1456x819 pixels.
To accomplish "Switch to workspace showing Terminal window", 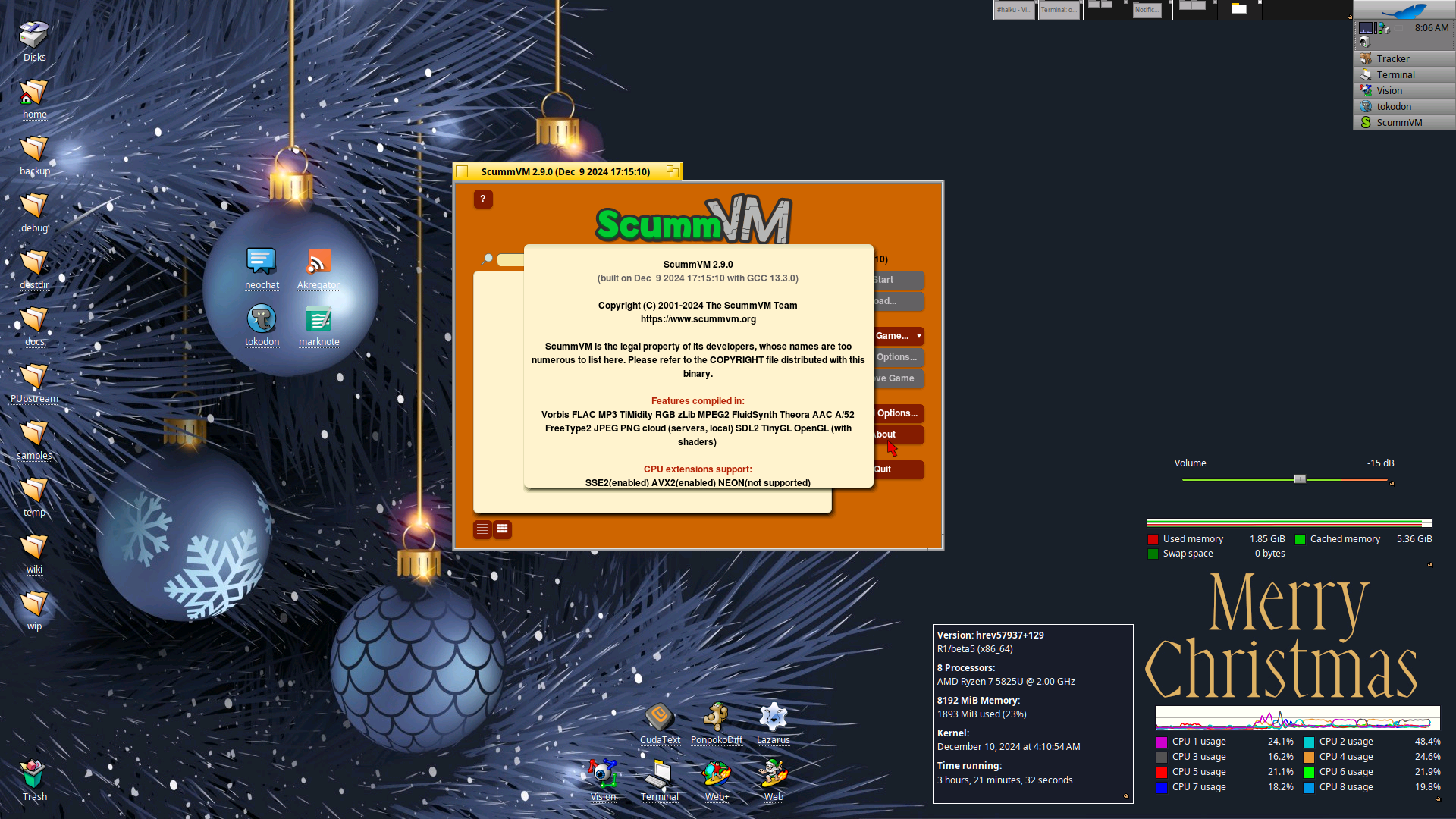I will point(1059,10).
